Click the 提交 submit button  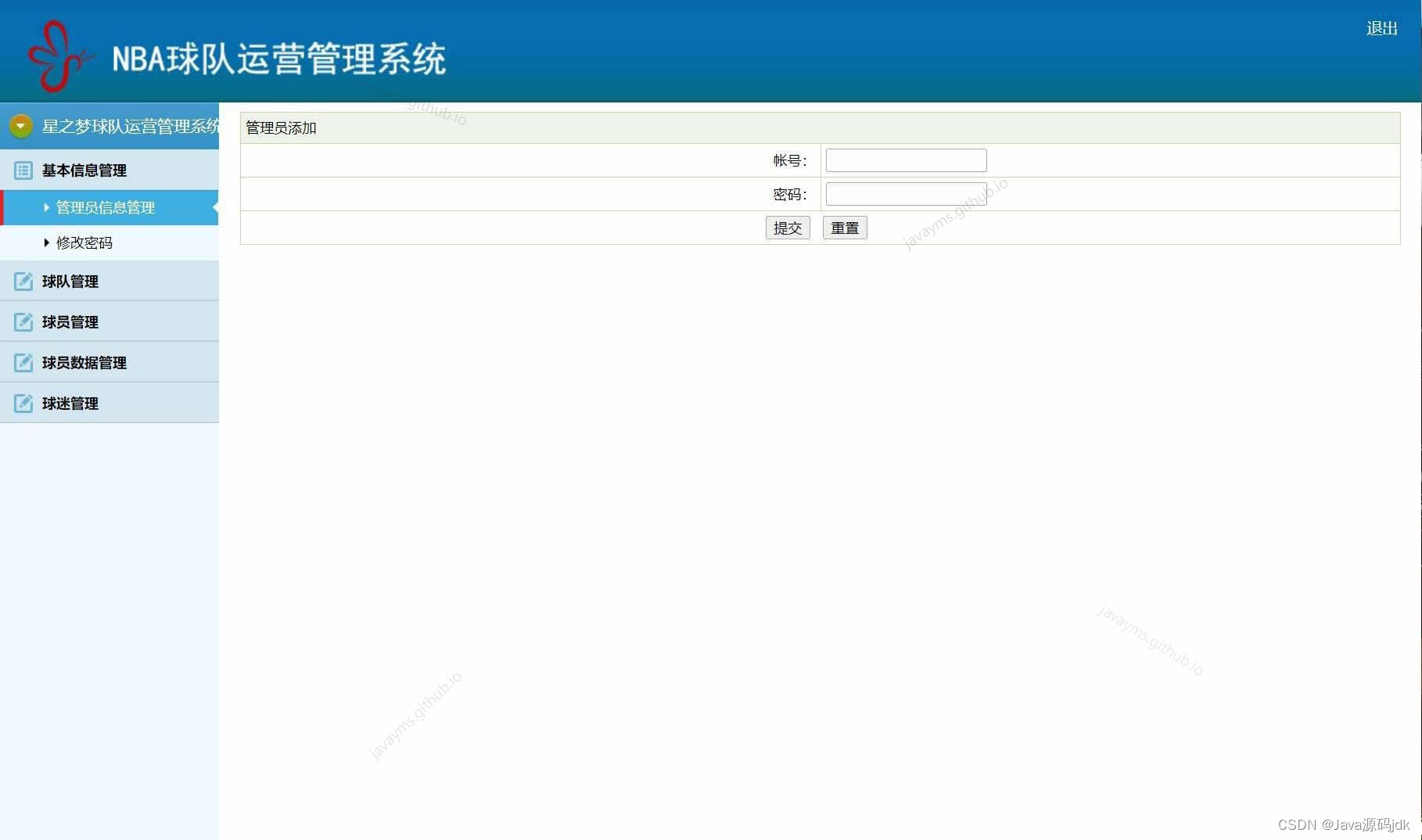[788, 228]
